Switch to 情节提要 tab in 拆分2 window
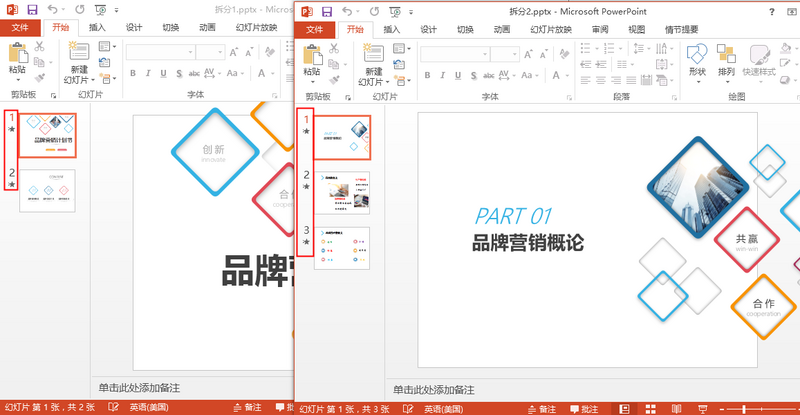 [681, 30]
